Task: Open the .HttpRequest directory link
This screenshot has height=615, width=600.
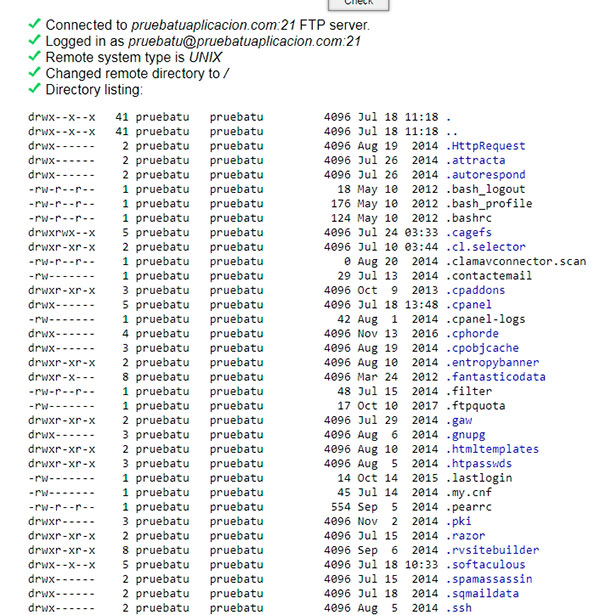Action: tap(485, 146)
